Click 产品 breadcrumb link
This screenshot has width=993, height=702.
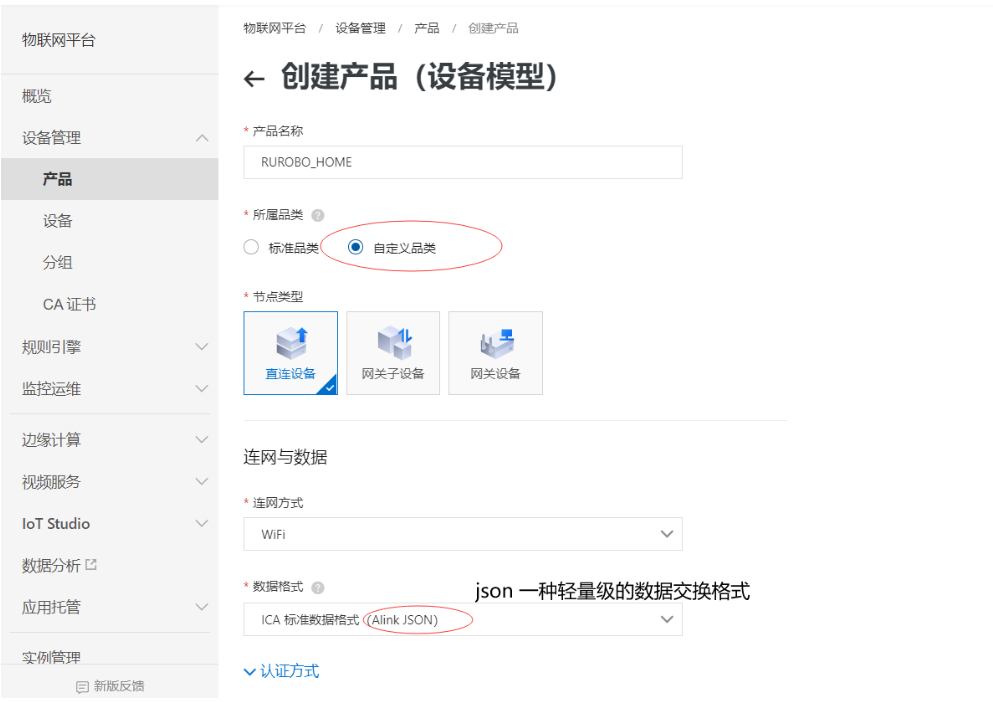point(426,28)
